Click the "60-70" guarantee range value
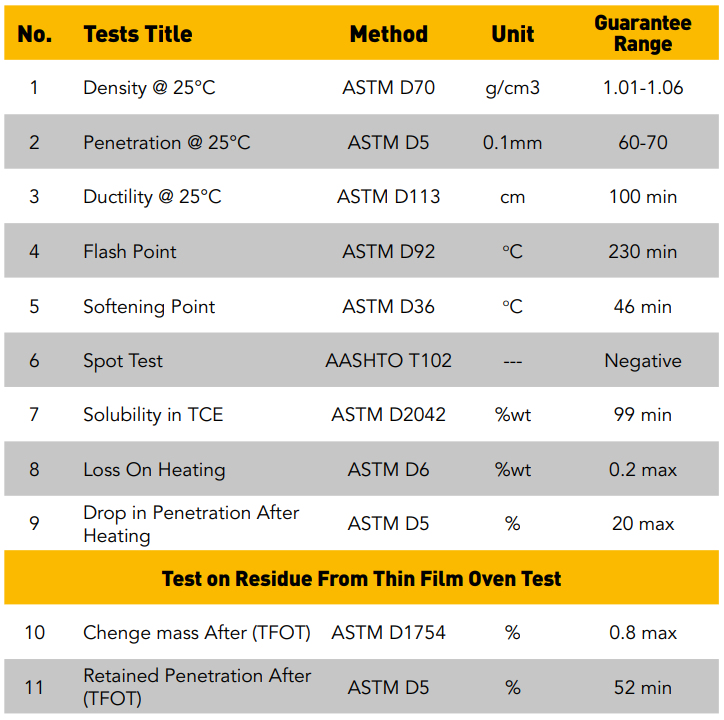This screenshot has width=724, height=720. (642, 142)
